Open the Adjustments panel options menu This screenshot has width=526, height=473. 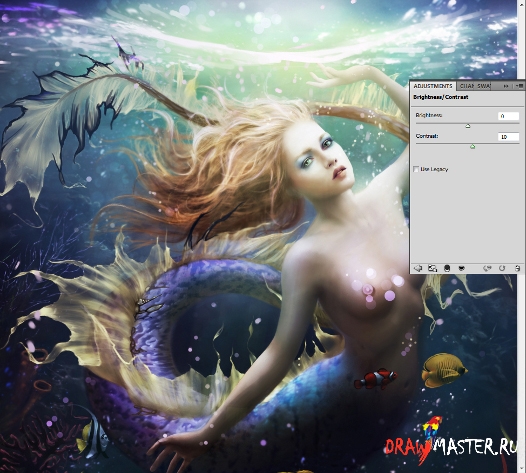520,86
